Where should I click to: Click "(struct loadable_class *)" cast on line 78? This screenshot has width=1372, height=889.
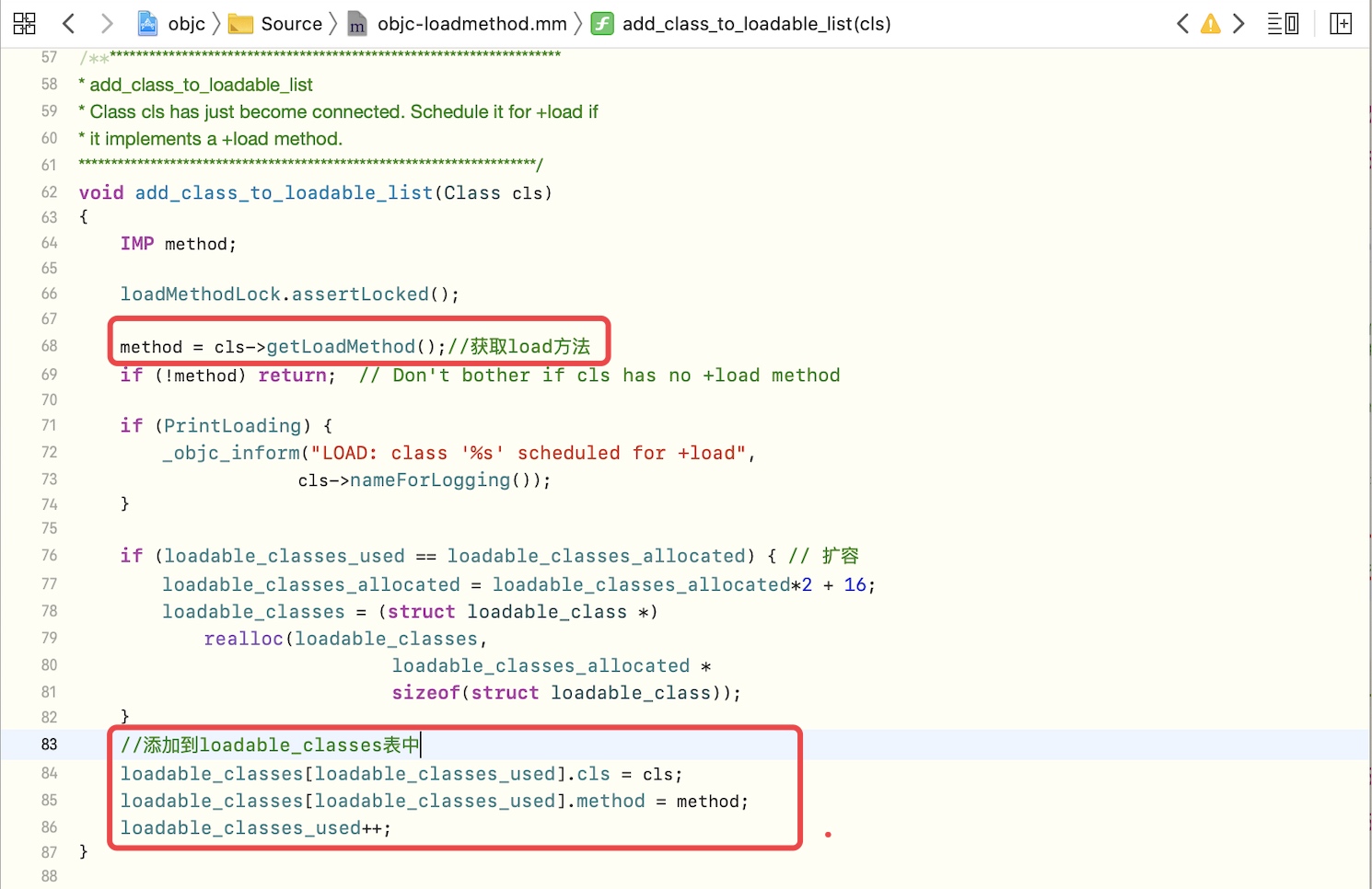click(x=517, y=612)
